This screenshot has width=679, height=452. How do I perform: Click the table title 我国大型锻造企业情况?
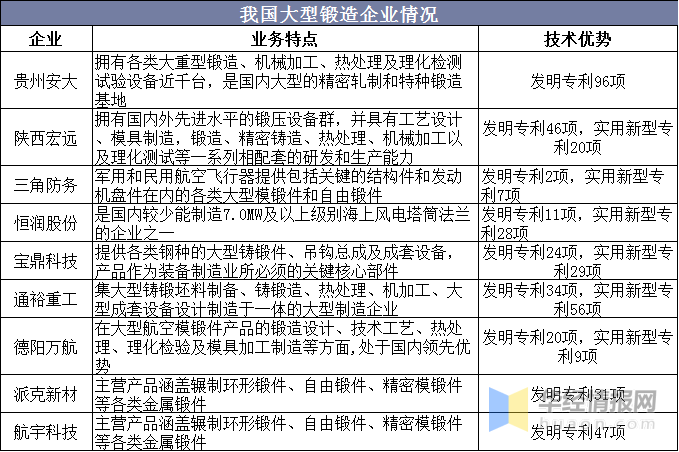[x=339, y=14]
